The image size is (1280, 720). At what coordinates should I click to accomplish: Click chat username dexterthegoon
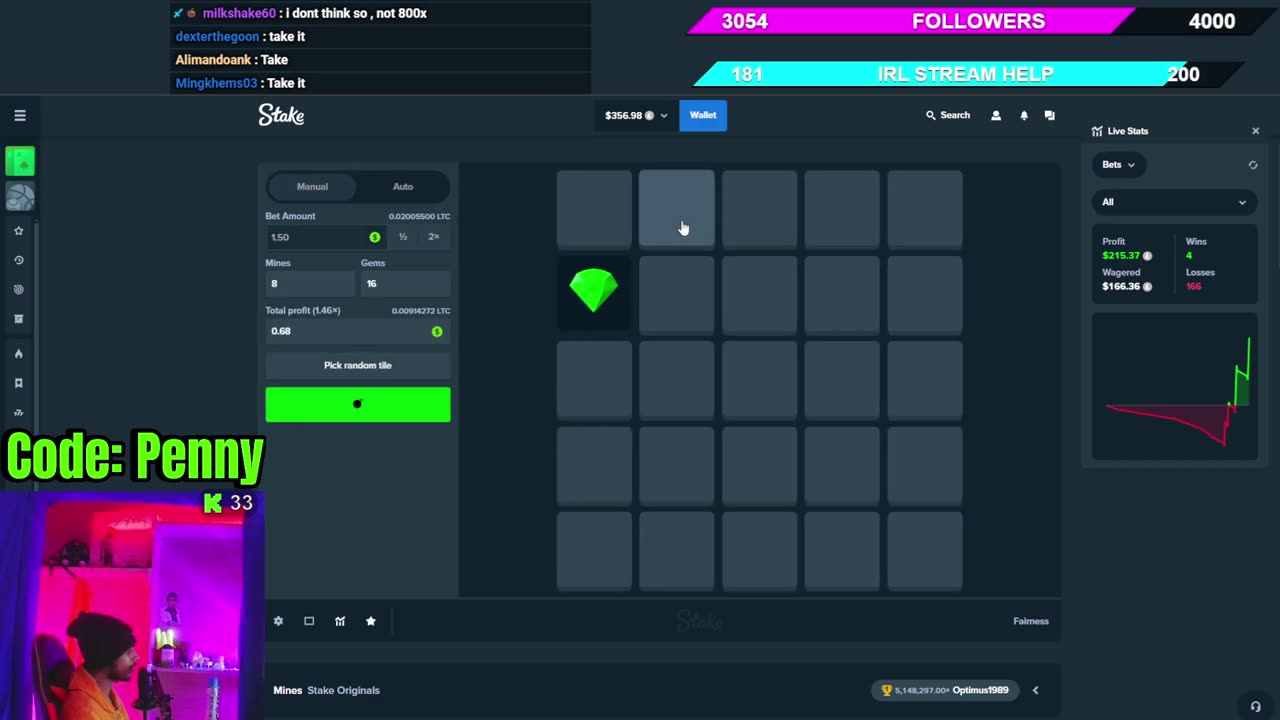point(217,36)
